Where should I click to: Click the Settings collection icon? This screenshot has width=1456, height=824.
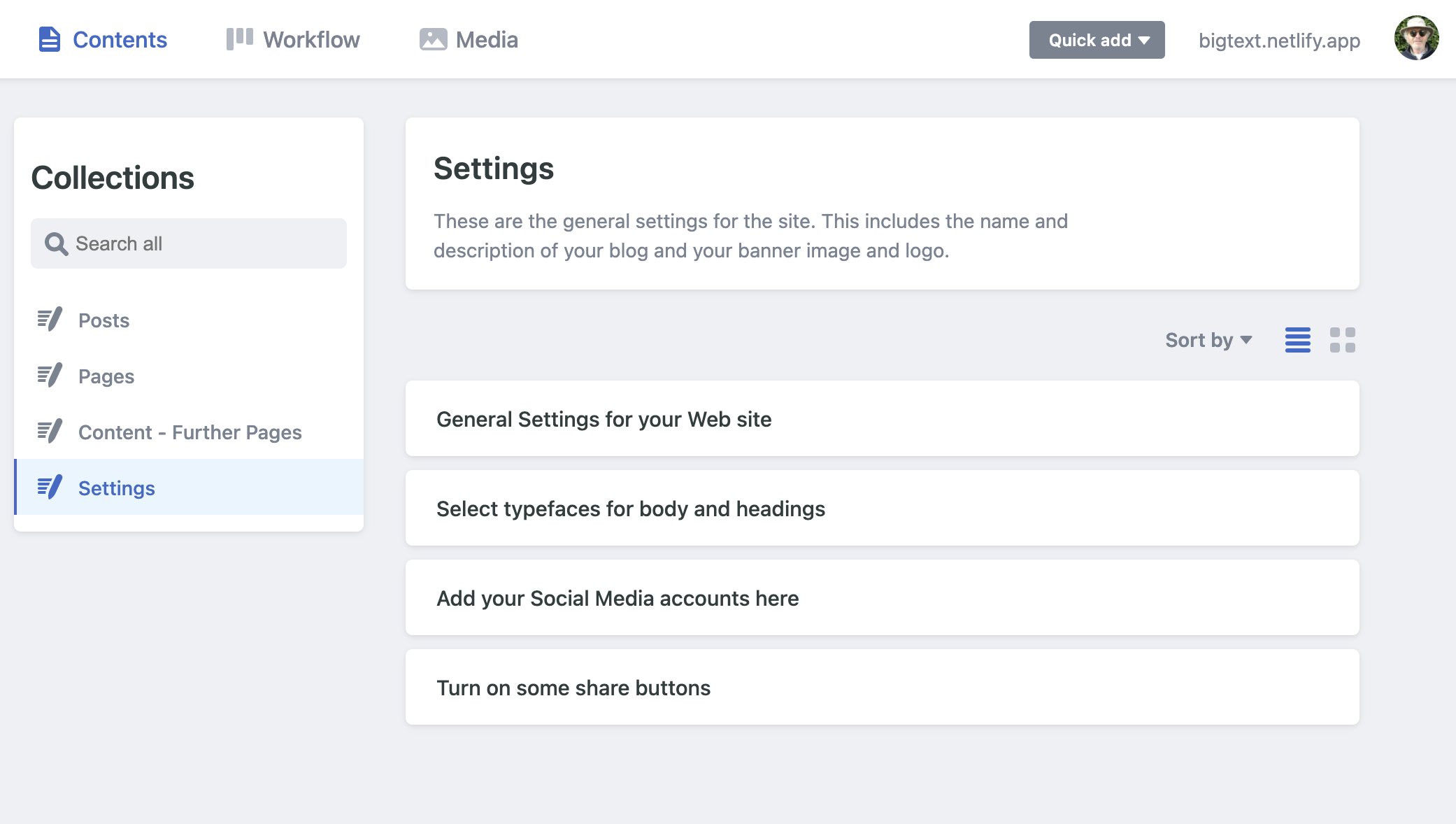click(50, 488)
